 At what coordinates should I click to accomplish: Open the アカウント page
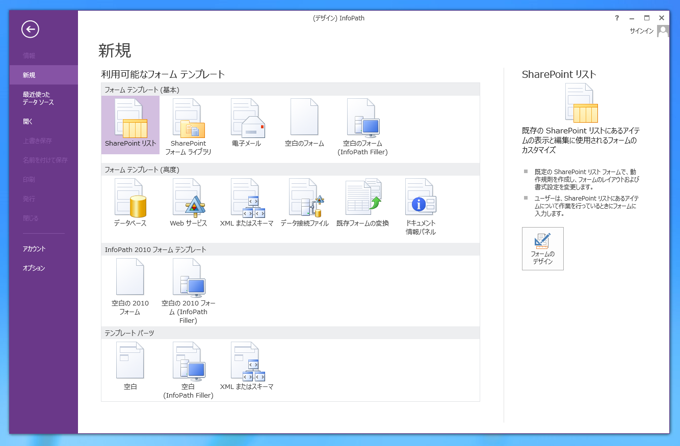pyautogui.click(x=43, y=249)
